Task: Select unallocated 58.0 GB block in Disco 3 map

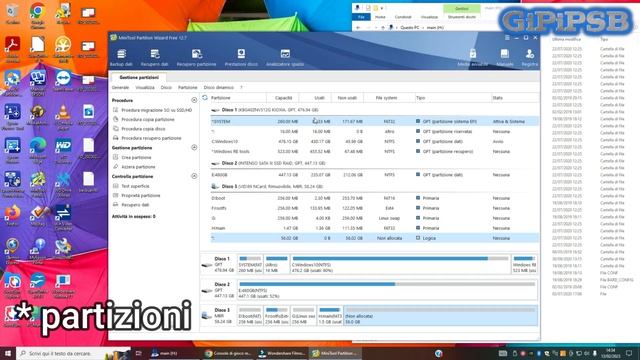Action: tap(440, 316)
